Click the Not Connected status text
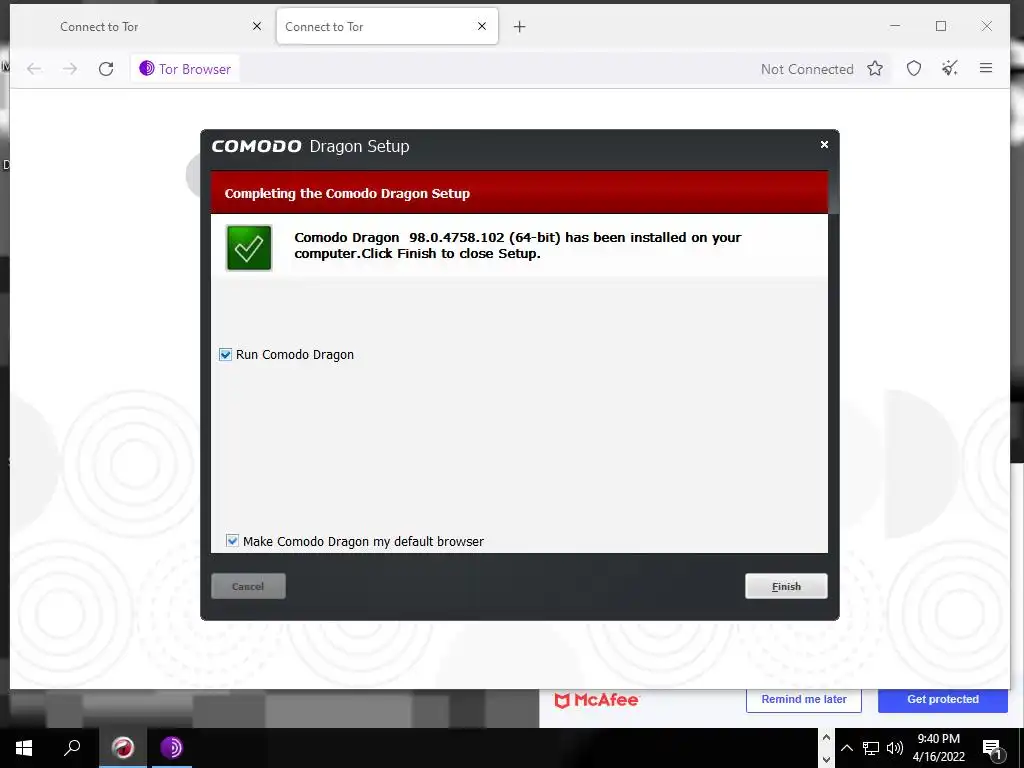 (807, 69)
